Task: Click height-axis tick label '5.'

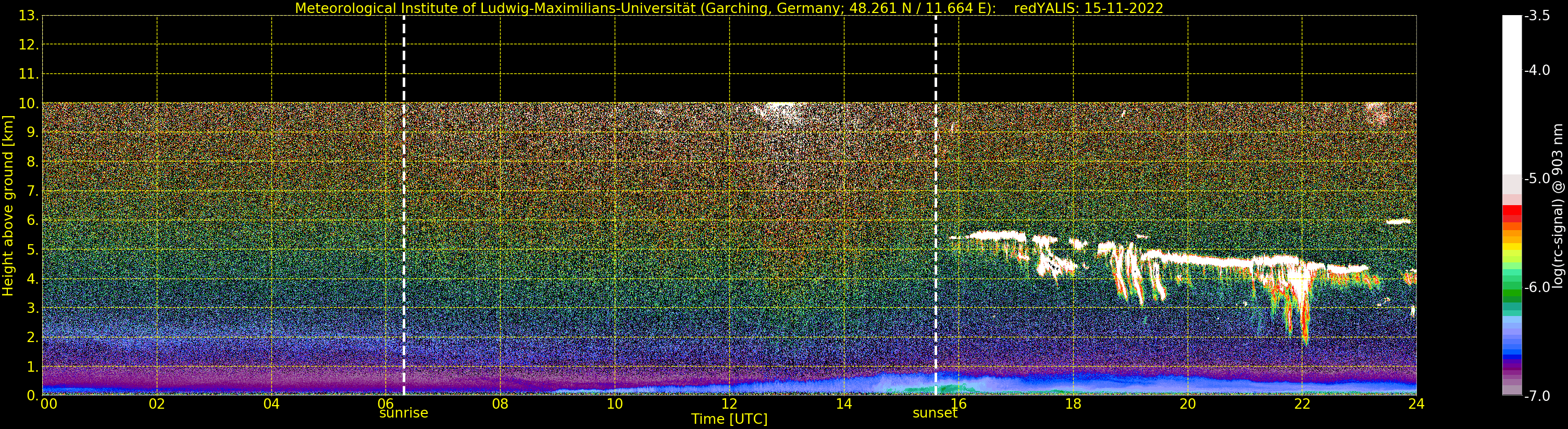Action: coord(32,250)
